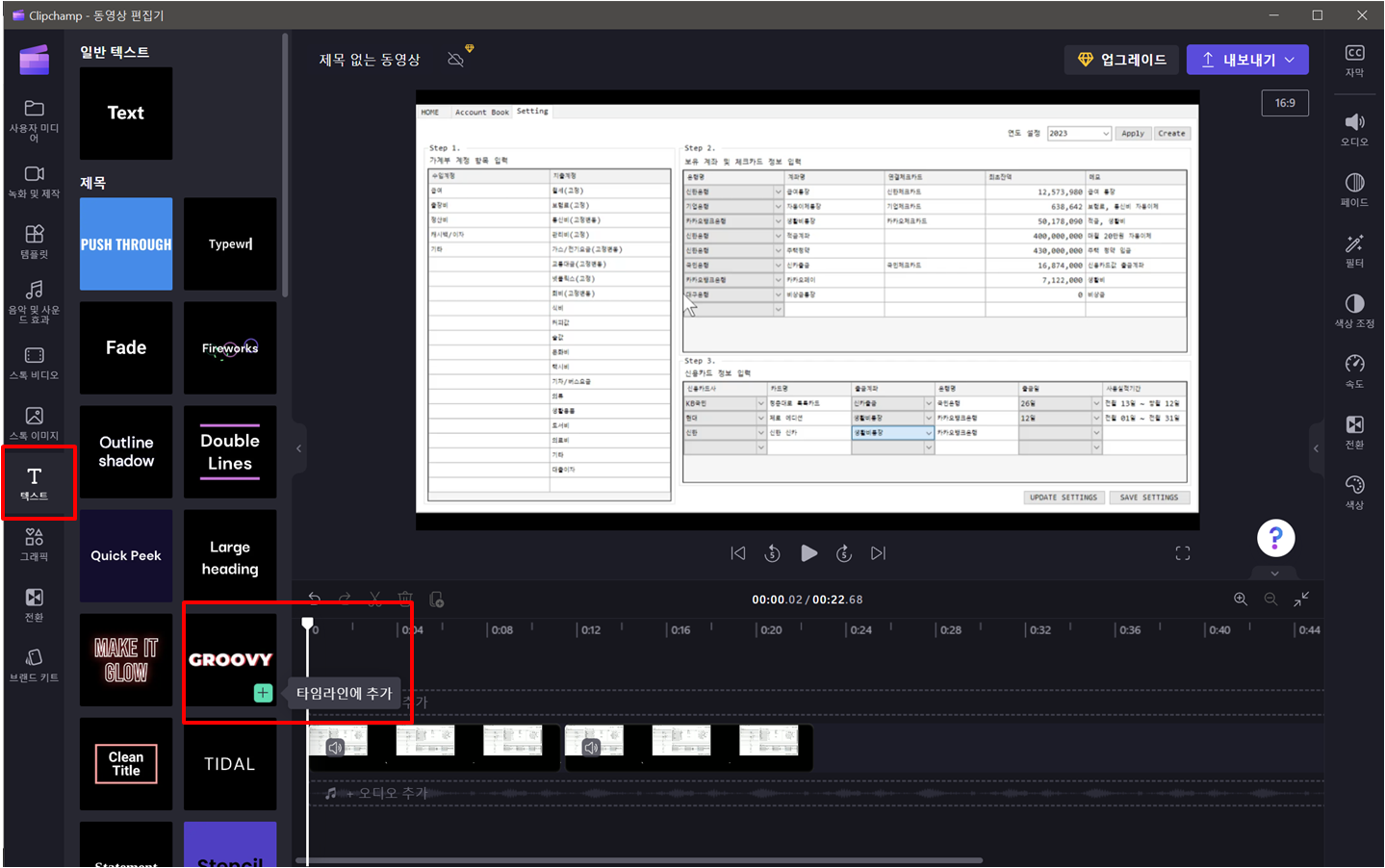
Task: Open transitions in the left sidebar
Action: tap(34, 604)
